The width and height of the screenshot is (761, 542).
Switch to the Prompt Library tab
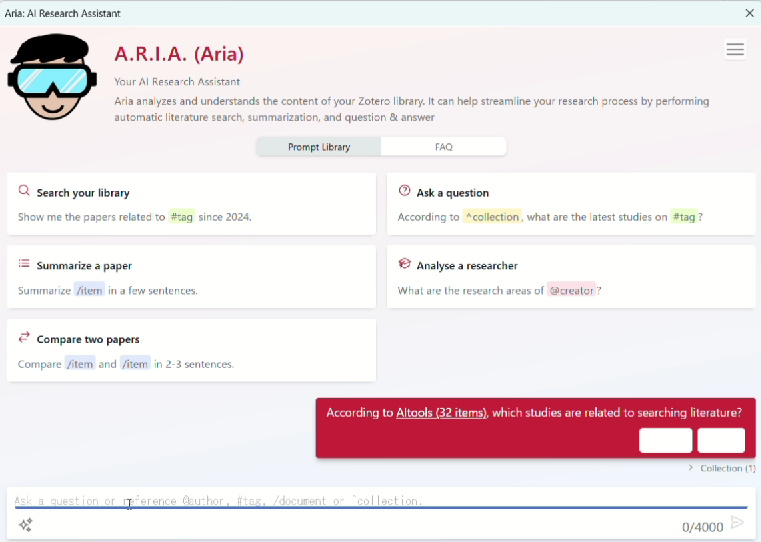319,147
